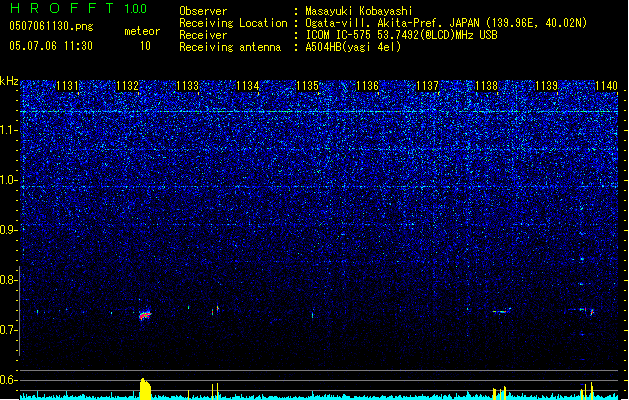Click the Receiving antenna label

pos(230,47)
